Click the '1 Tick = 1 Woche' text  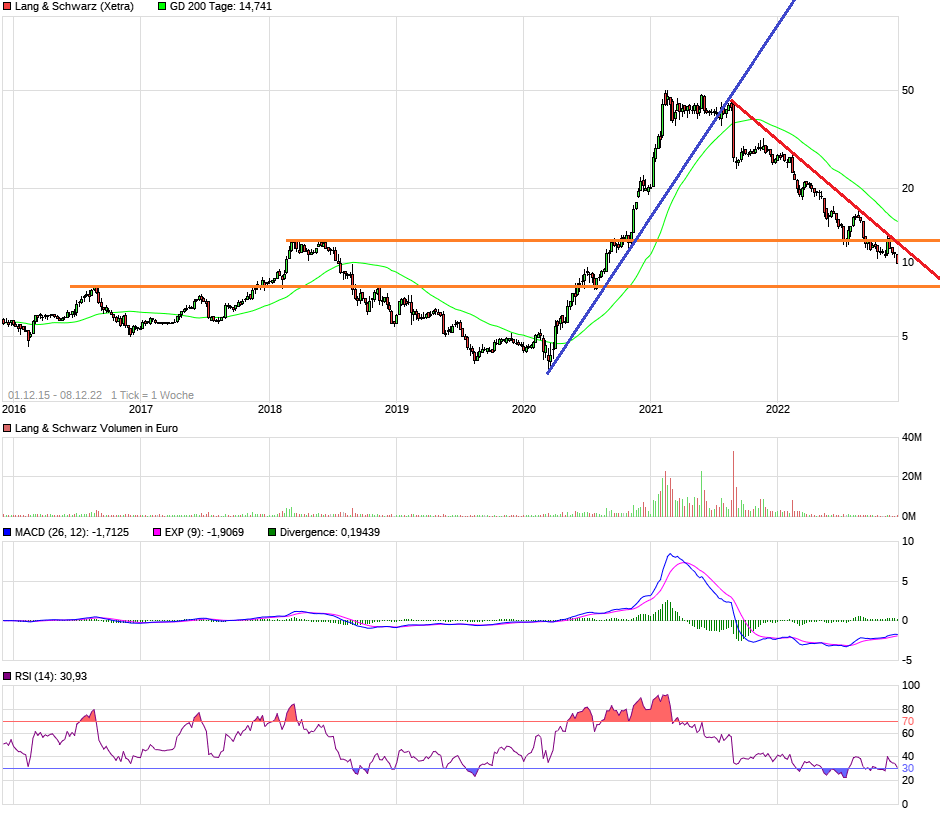152,395
